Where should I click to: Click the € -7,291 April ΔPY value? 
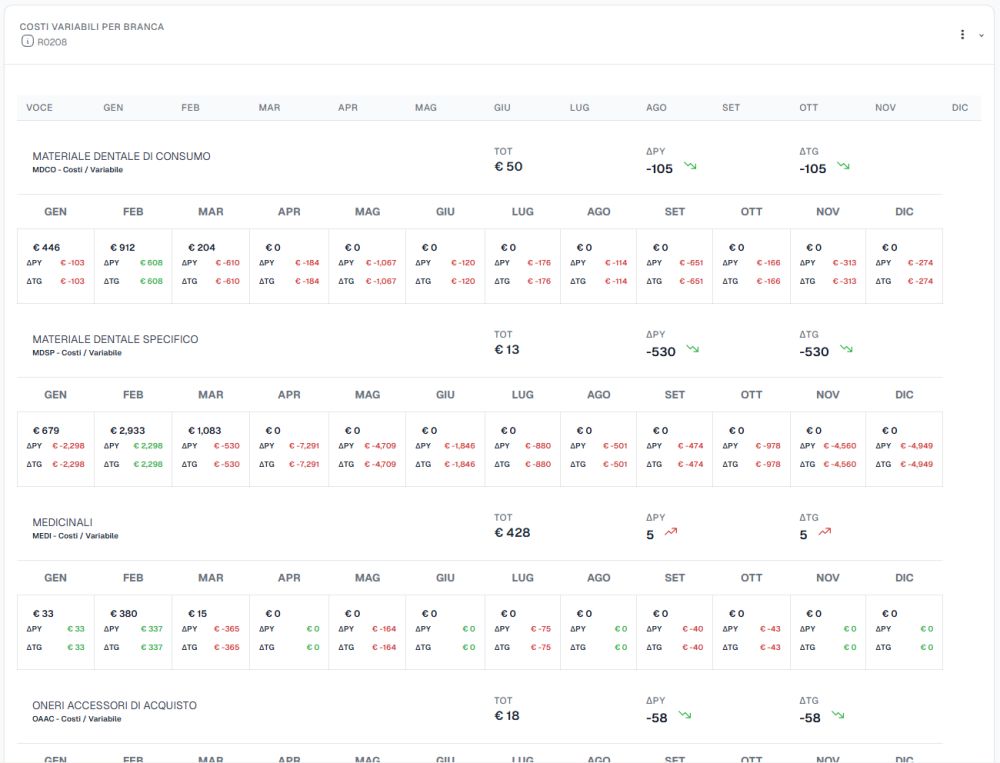[304, 446]
